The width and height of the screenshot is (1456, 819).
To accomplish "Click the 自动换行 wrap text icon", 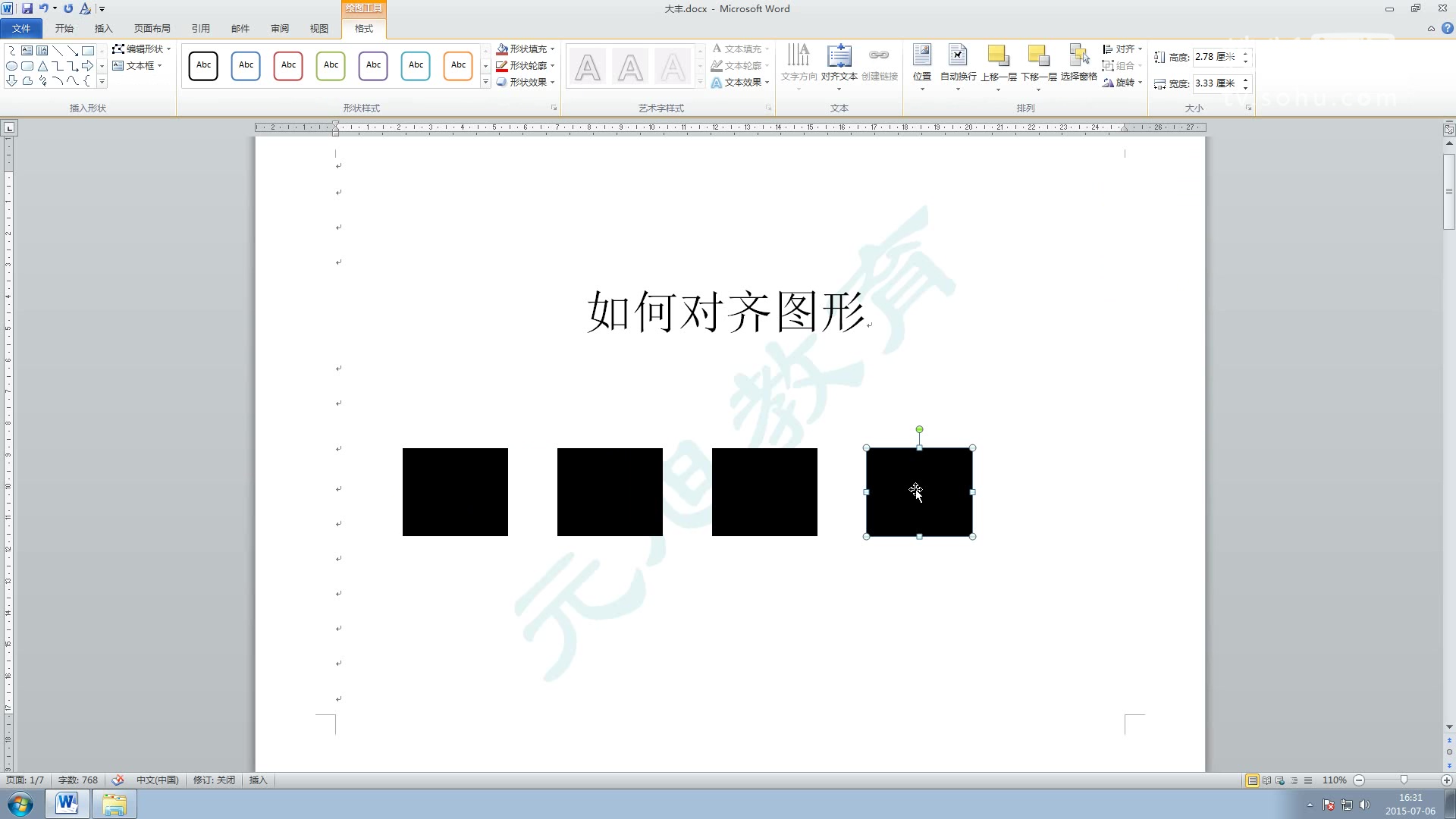I will (958, 56).
